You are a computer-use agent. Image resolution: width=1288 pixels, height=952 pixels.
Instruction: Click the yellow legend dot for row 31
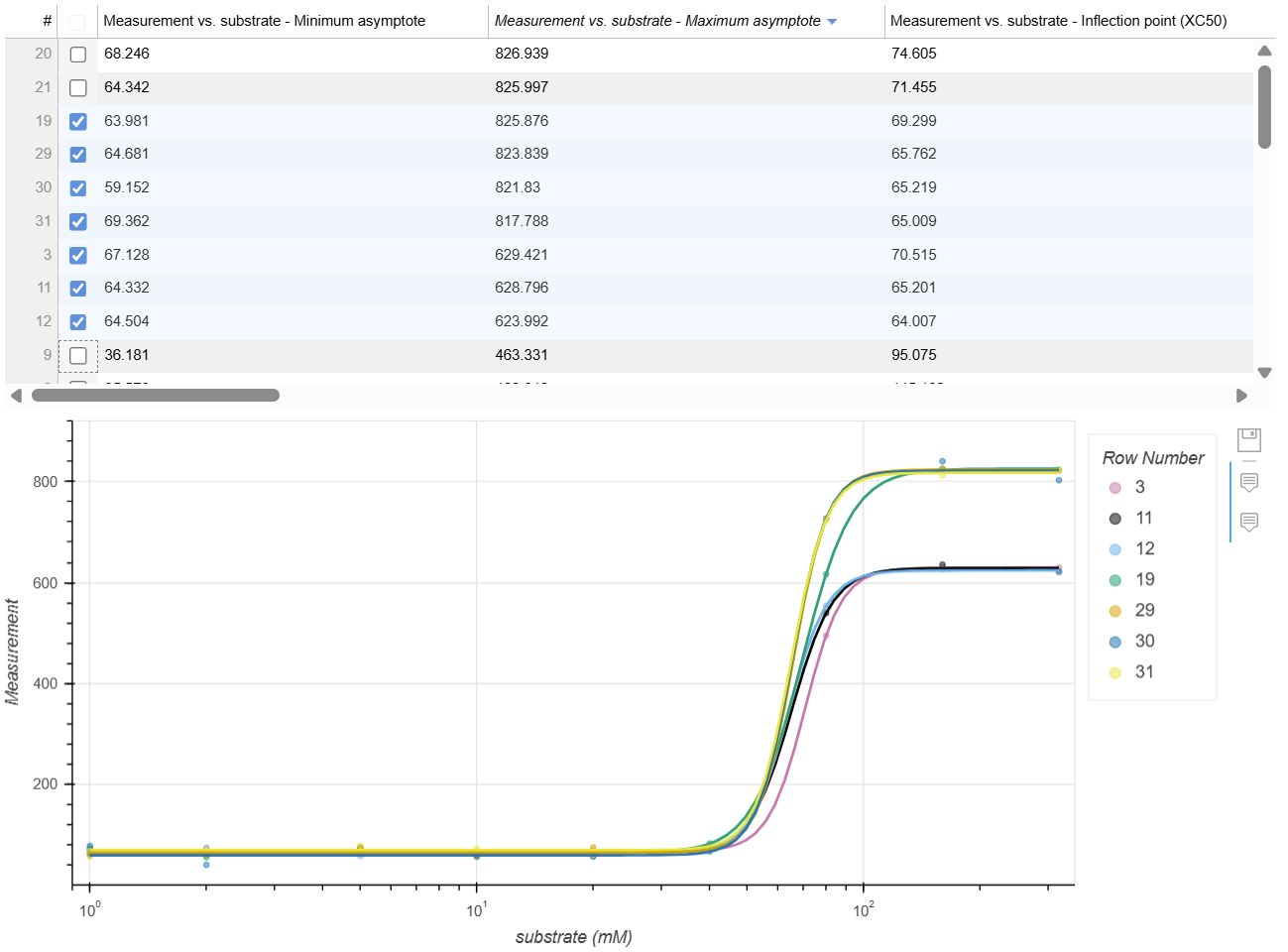pyautogui.click(x=1115, y=671)
